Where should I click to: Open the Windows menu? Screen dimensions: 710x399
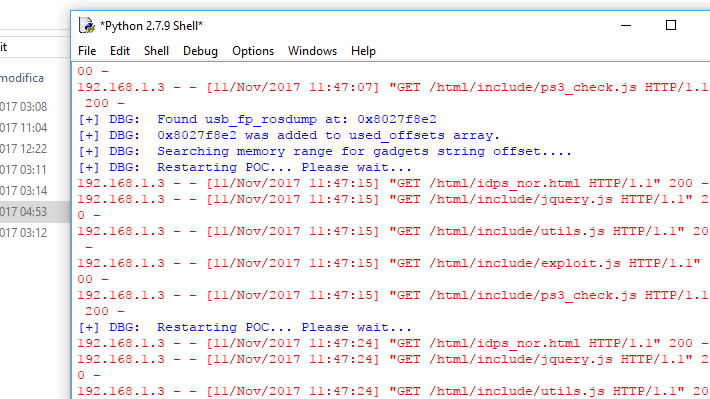(312, 51)
